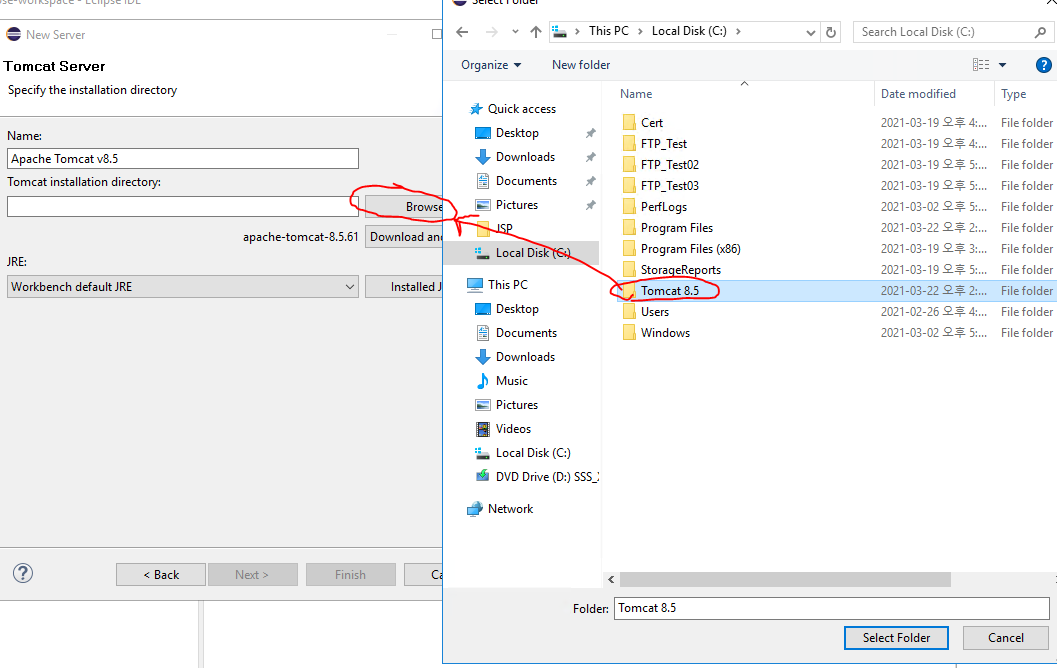Image resolution: width=1057 pixels, height=668 pixels.
Task: Select the JSP folder in navigation pane
Action: point(504,229)
